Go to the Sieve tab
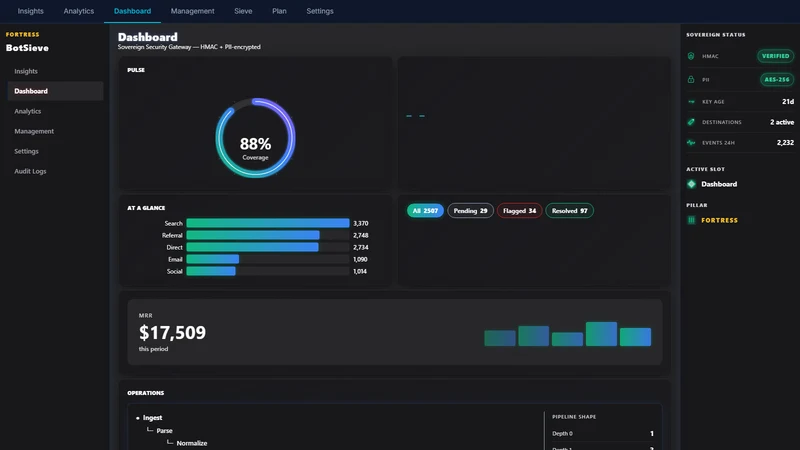Viewport: 800px width, 450px height. pos(243,11)
